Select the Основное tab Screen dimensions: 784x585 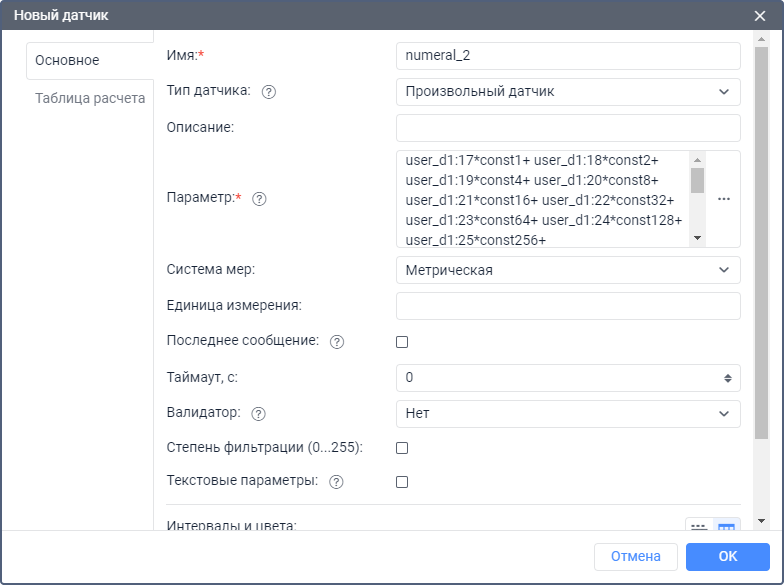[67, 60]
